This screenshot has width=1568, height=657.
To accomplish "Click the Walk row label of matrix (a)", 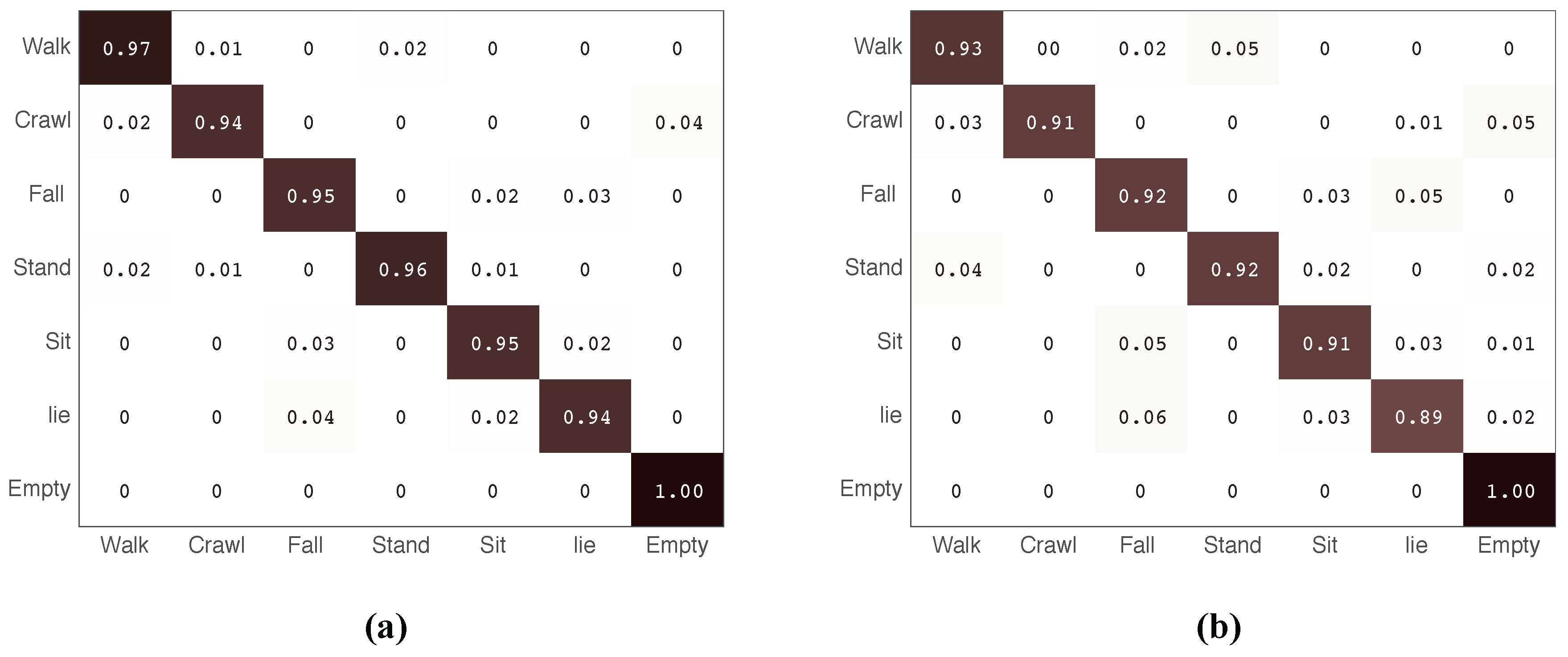I will (46, 46).
